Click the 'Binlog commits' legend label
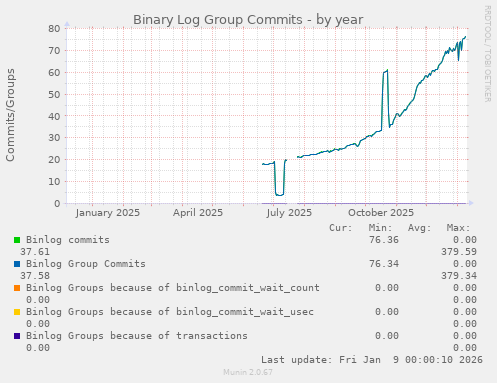The width and height of the screenshot is (497, 383). [68, 240]
